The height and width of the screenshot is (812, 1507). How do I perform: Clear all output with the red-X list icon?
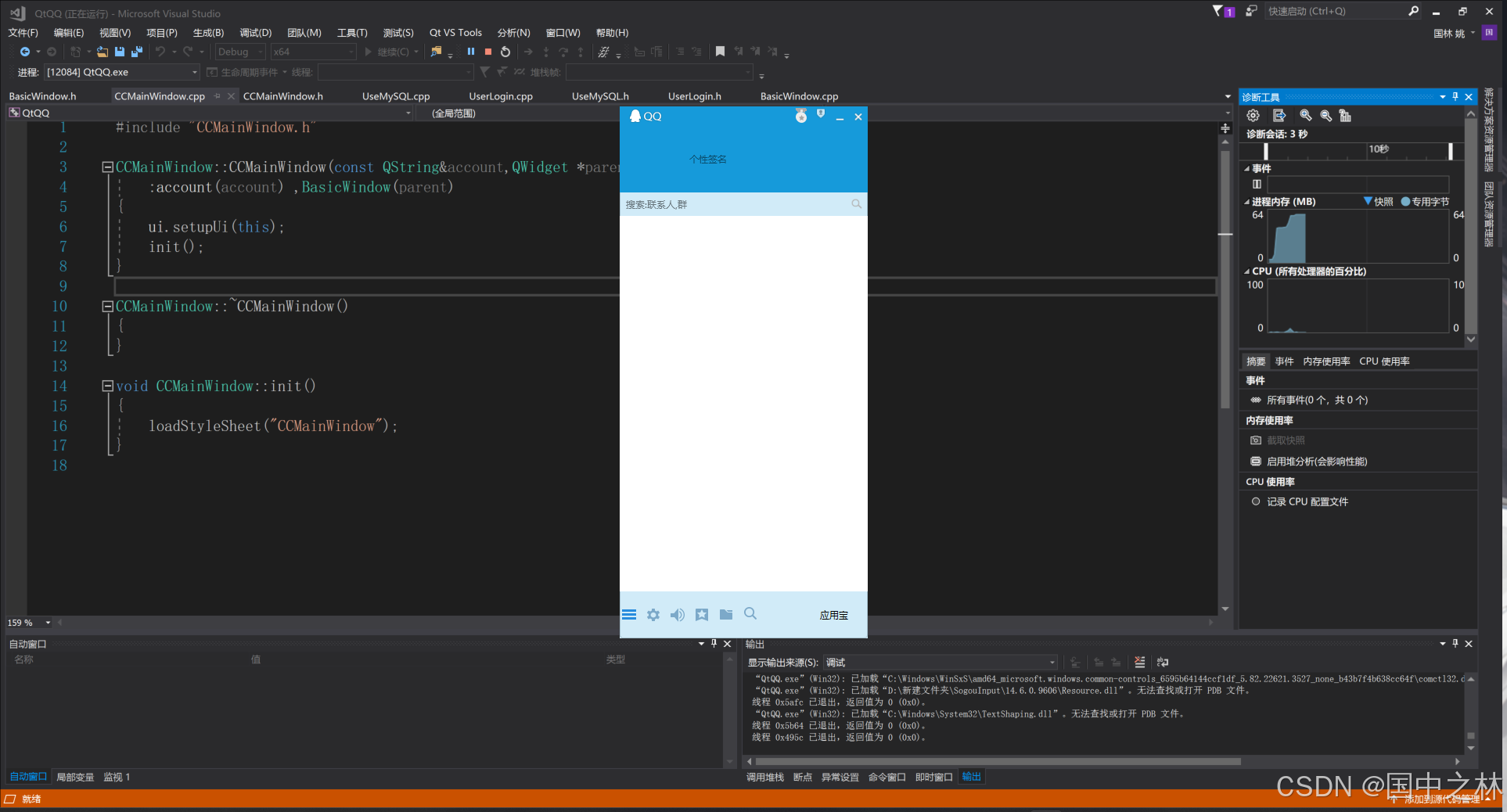(1139, 662)
